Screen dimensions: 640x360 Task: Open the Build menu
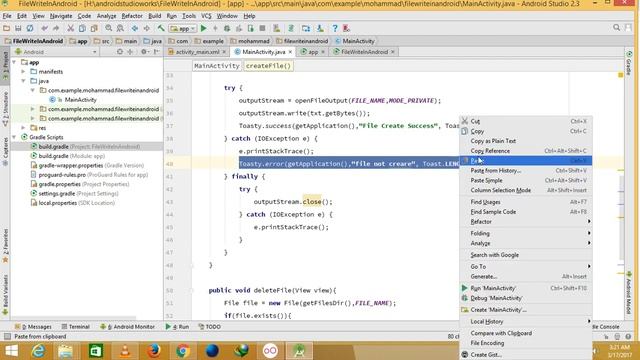pos(154,16)
